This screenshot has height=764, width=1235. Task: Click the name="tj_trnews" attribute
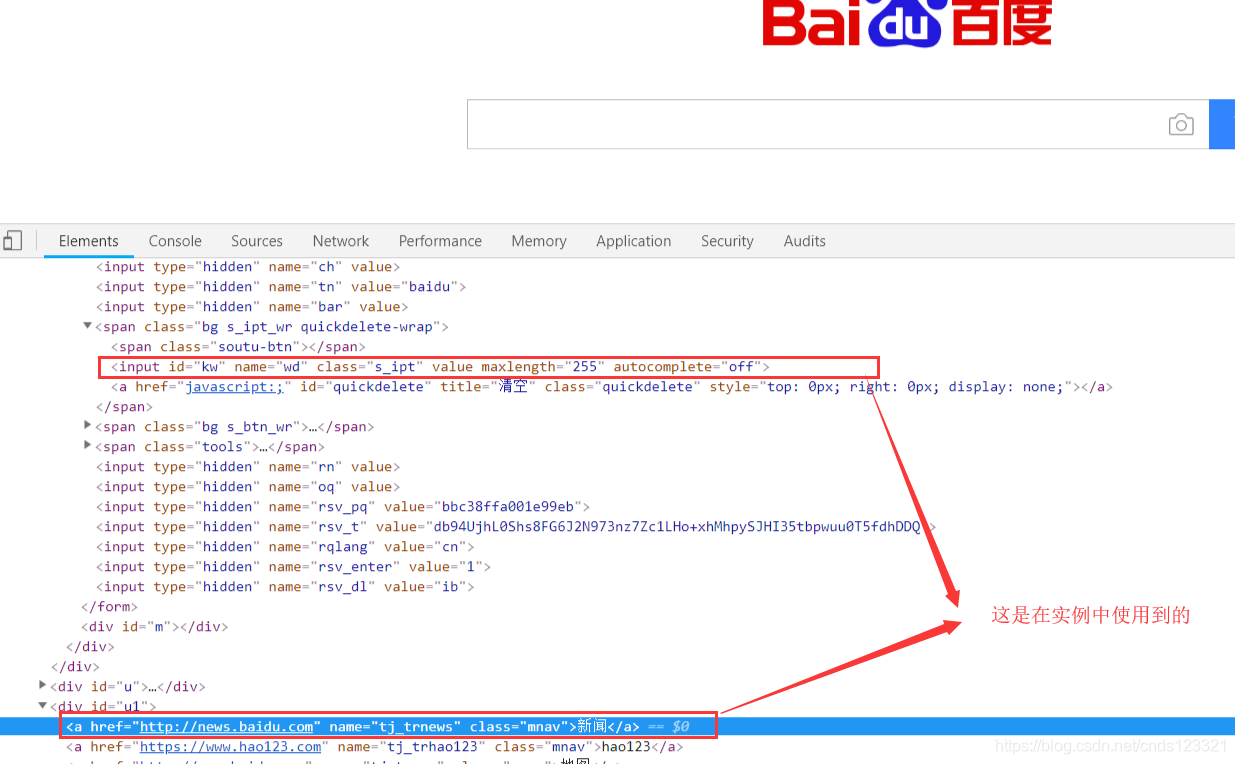[396, 727]
